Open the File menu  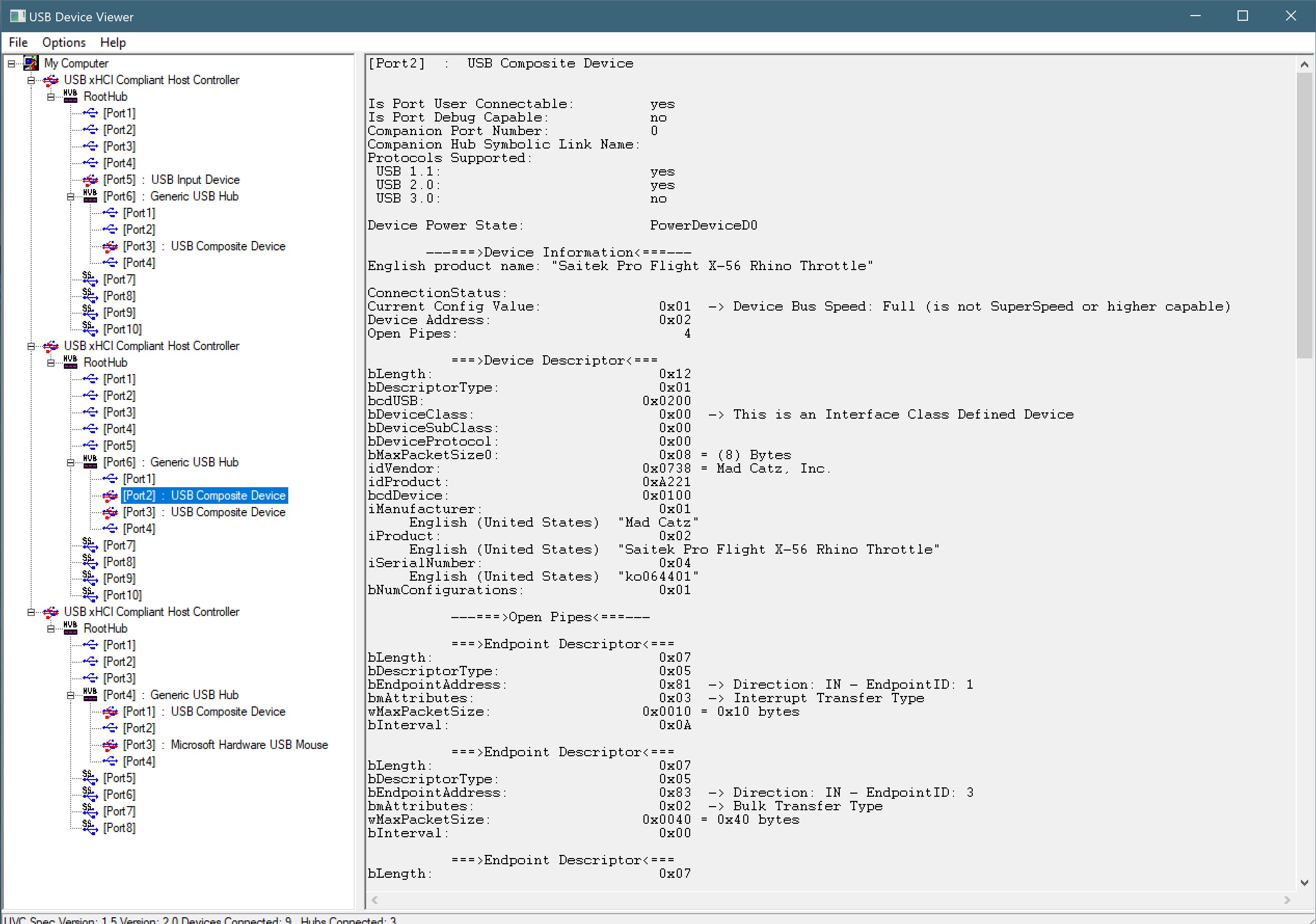pyautogui.click(x=18, y=43)
